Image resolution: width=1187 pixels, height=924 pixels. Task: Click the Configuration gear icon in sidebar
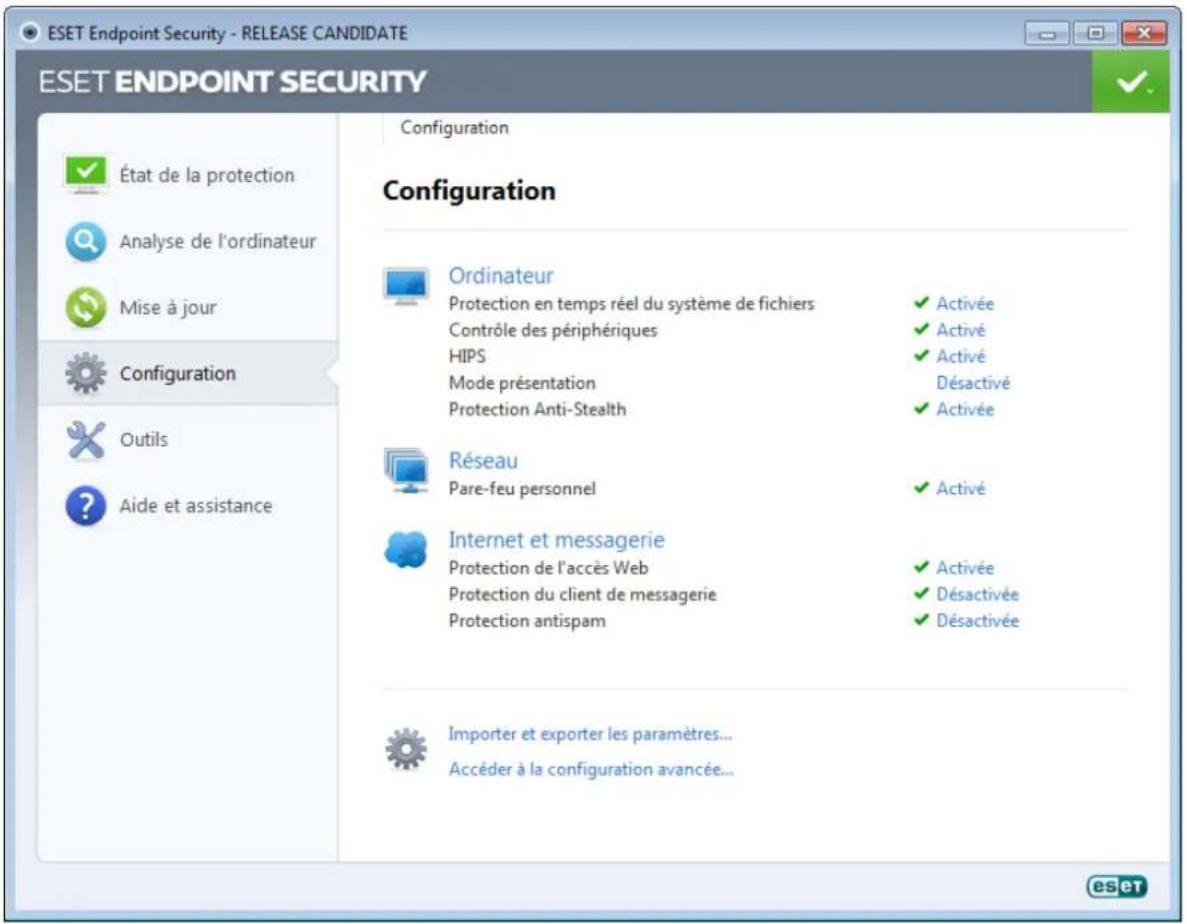(86, 373)
